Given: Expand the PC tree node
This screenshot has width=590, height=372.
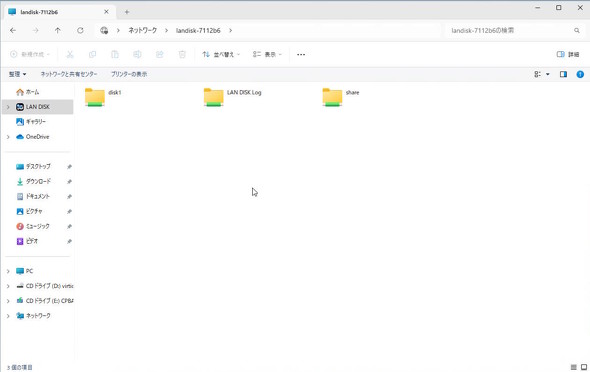Looking at the screenshot, I should coord(8,271).
